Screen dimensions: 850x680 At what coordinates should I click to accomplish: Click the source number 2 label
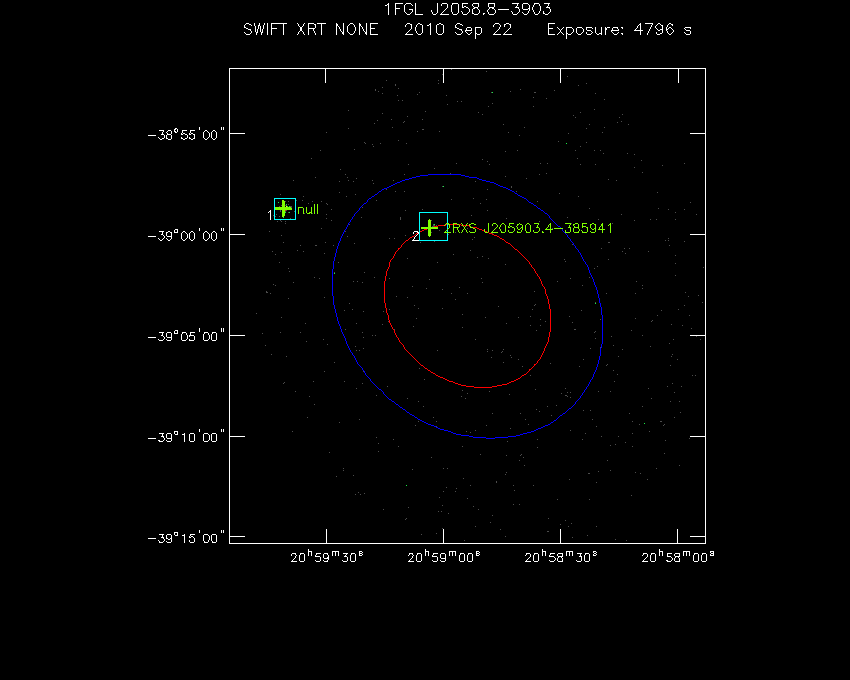(416, 236)
